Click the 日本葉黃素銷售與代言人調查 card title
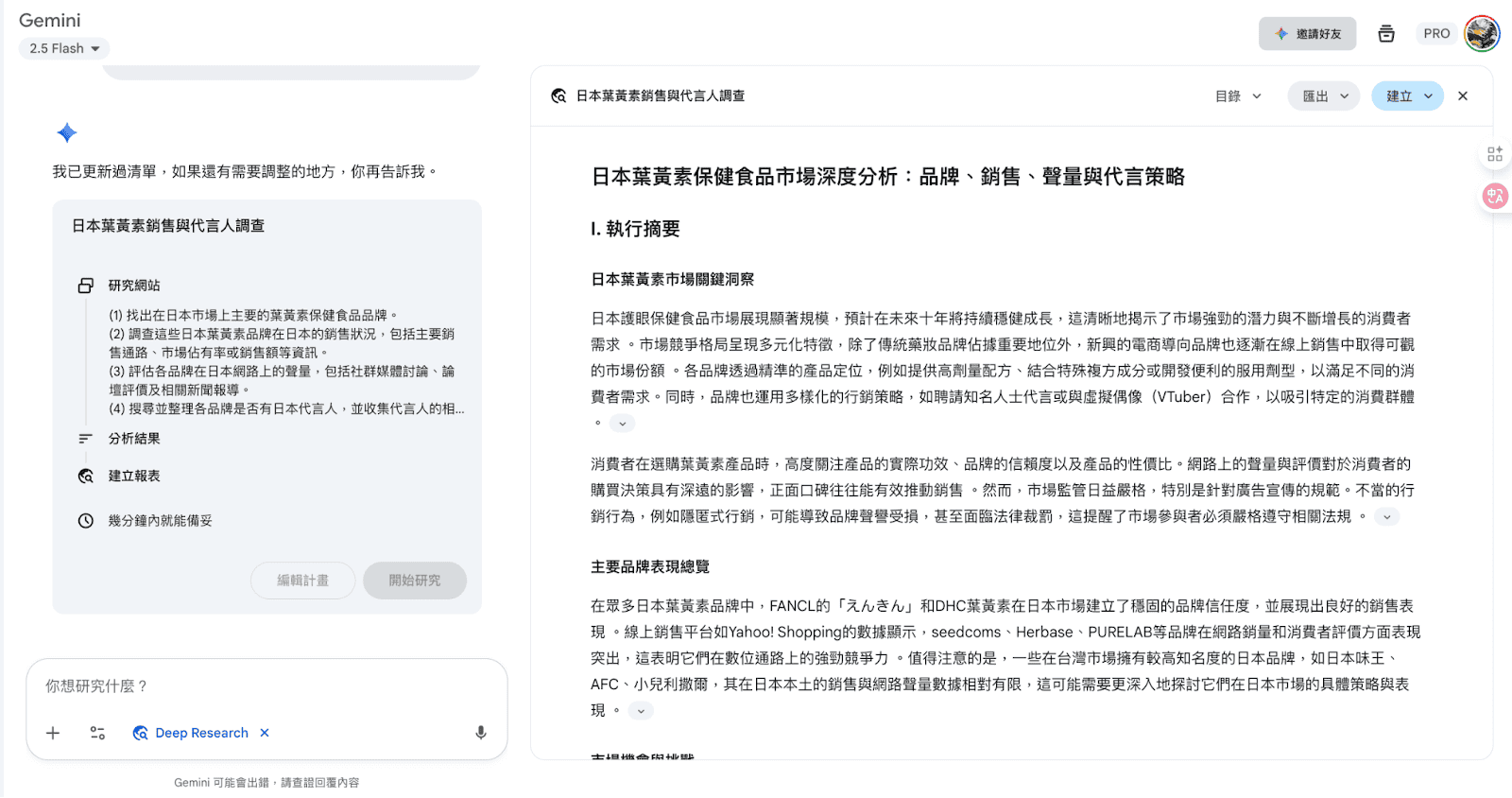The width and height of the screenshot is (1512, 798). click(x=168, y=225)
